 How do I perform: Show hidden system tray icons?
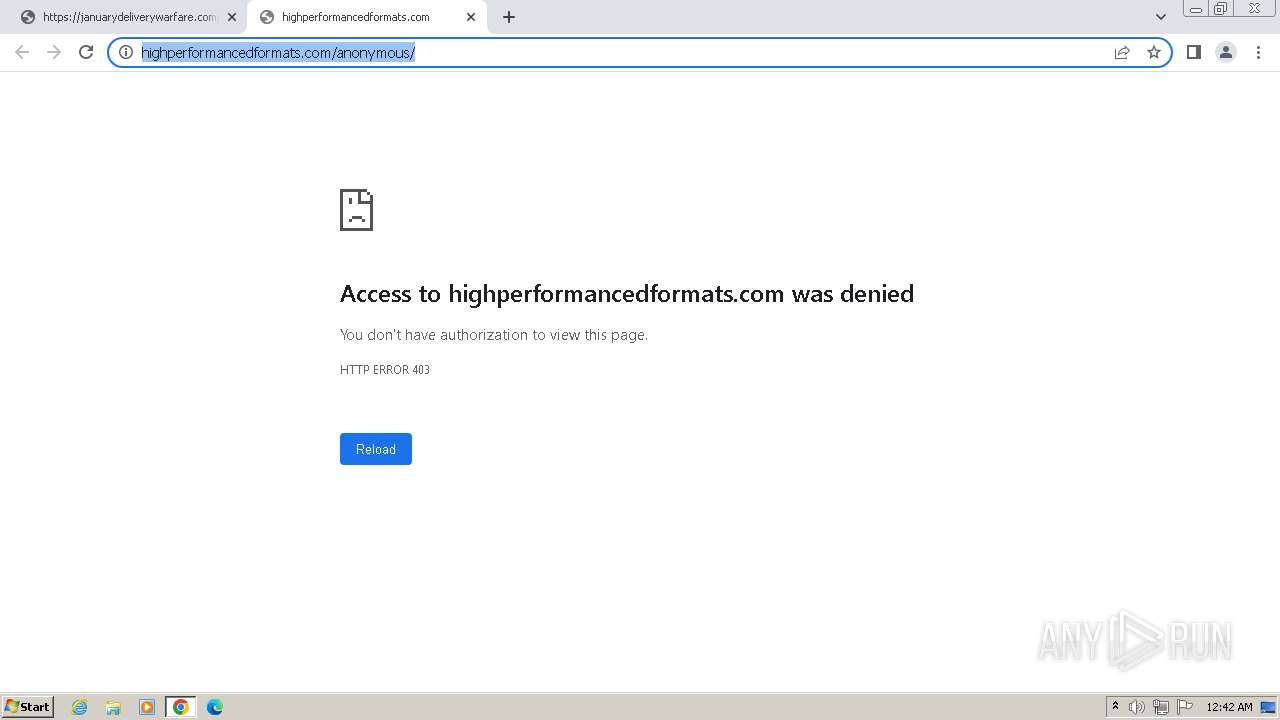pos(1115,707)
